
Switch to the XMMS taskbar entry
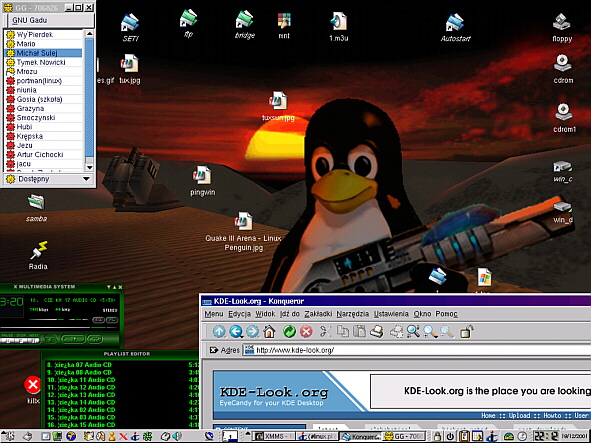(x=273, y=436)
